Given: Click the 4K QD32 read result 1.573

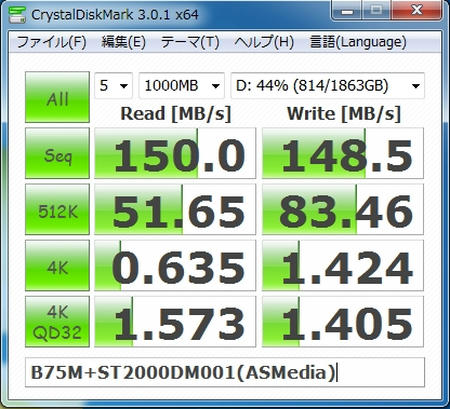Looking at the screenshot, I should [175, 322].
